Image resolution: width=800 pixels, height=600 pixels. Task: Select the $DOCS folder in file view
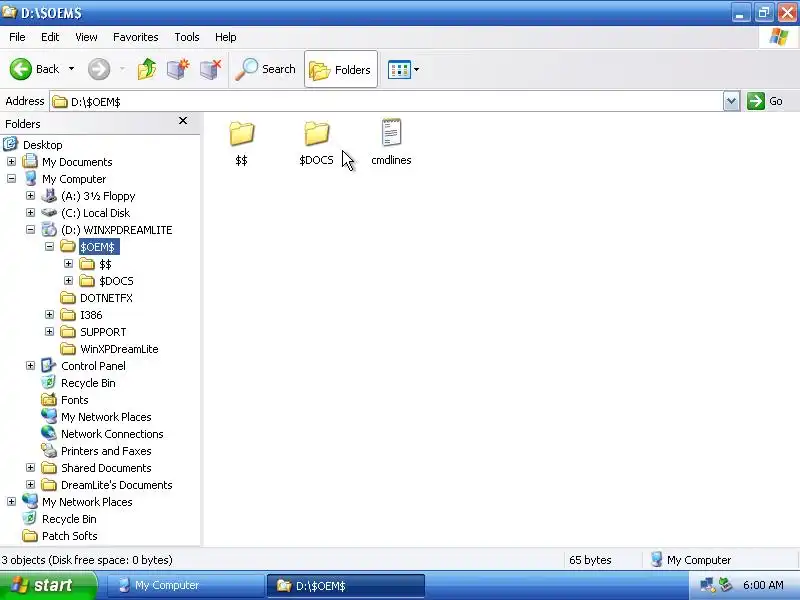pos(316,144)
